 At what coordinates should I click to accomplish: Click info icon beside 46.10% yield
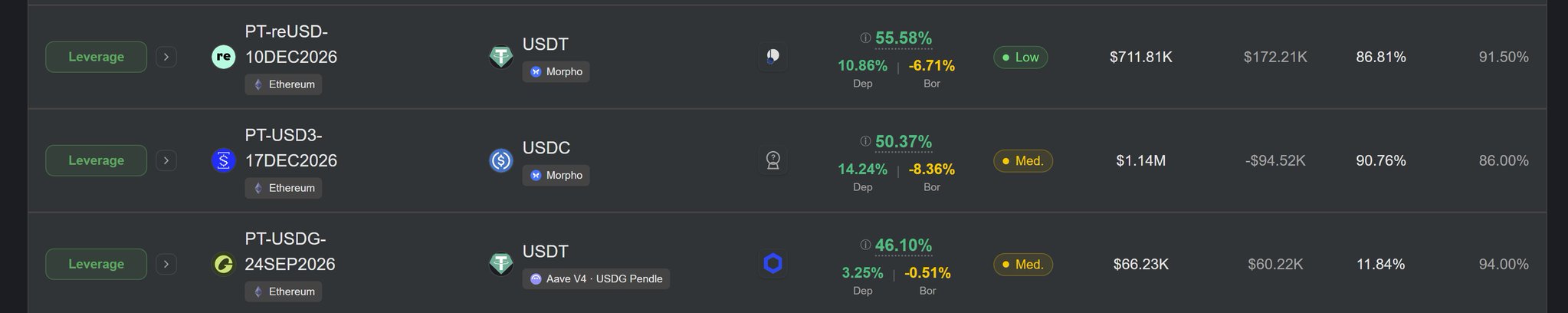pyautogui.click(x=865, y=245)
